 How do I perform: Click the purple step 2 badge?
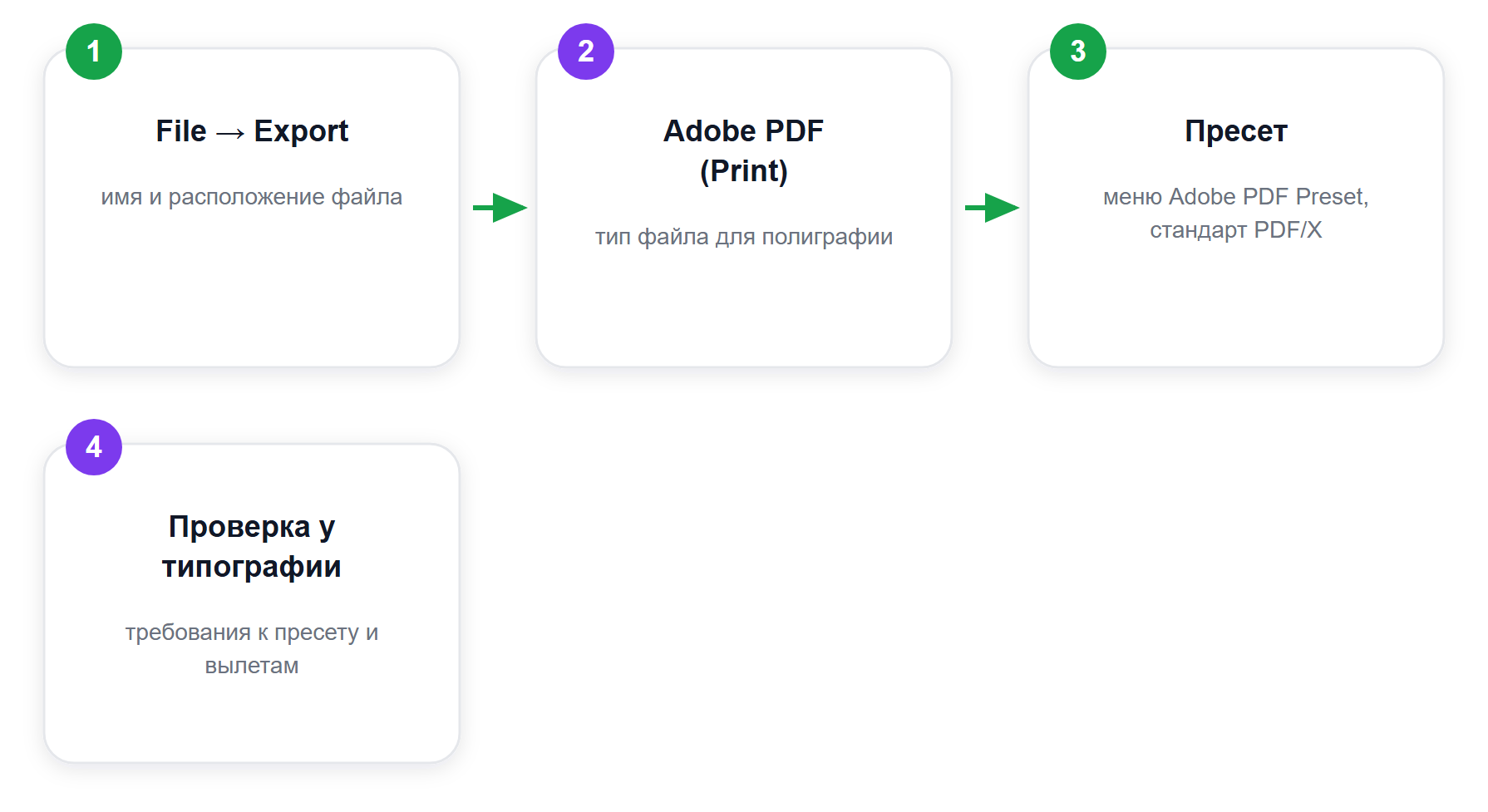(x=586, y=52)
